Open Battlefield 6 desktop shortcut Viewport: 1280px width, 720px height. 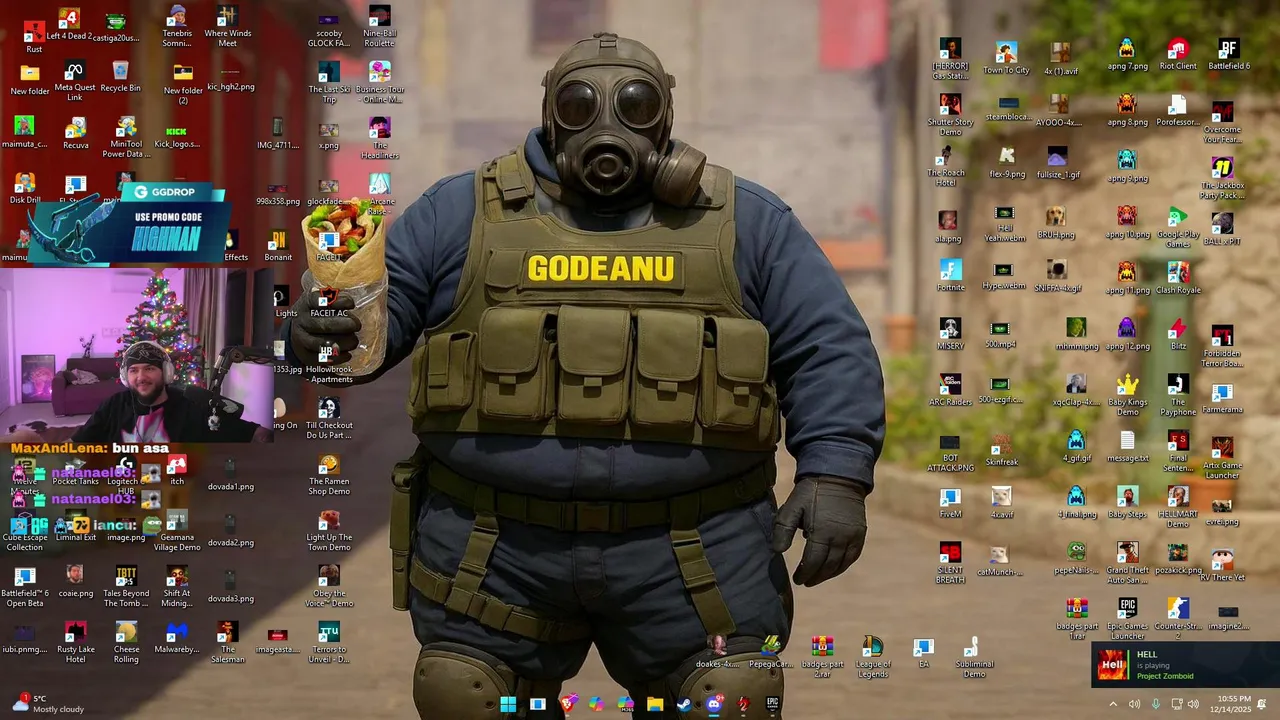point(1229,55)
